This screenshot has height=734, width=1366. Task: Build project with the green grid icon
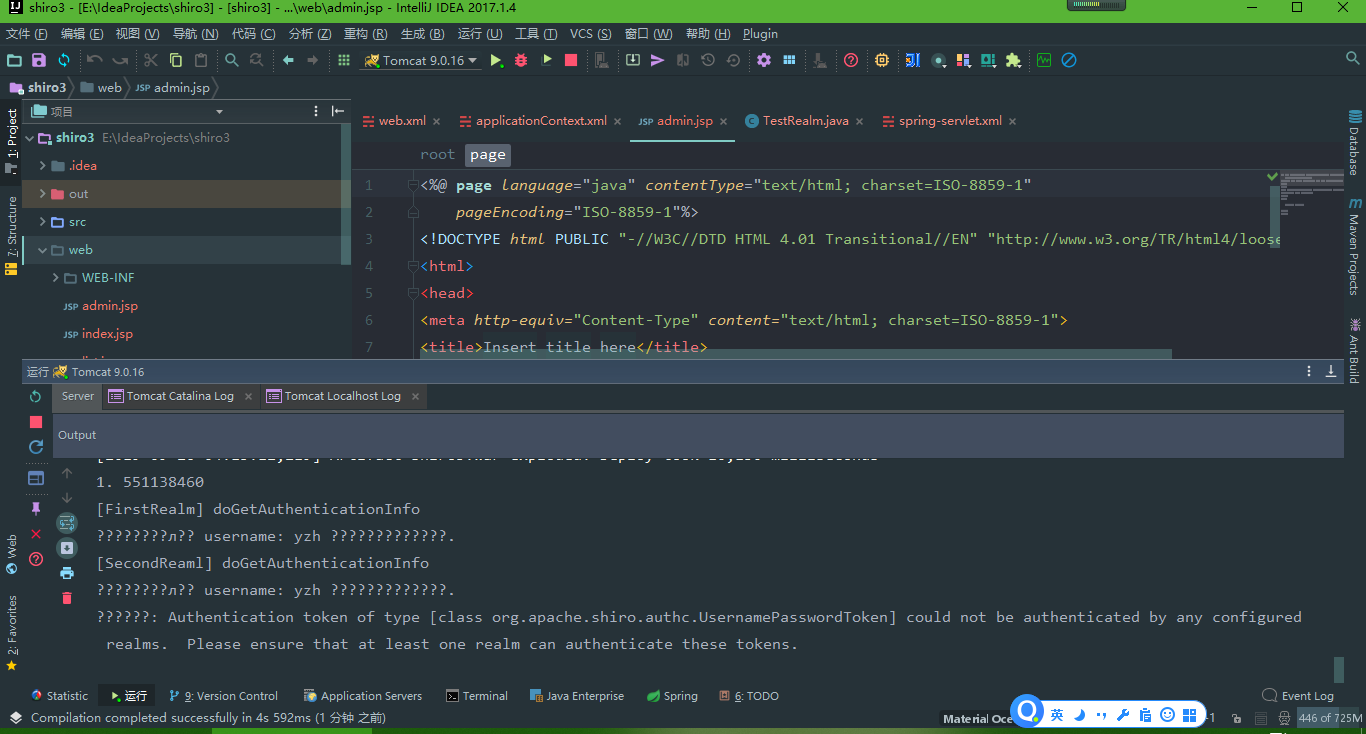point(344,60)
